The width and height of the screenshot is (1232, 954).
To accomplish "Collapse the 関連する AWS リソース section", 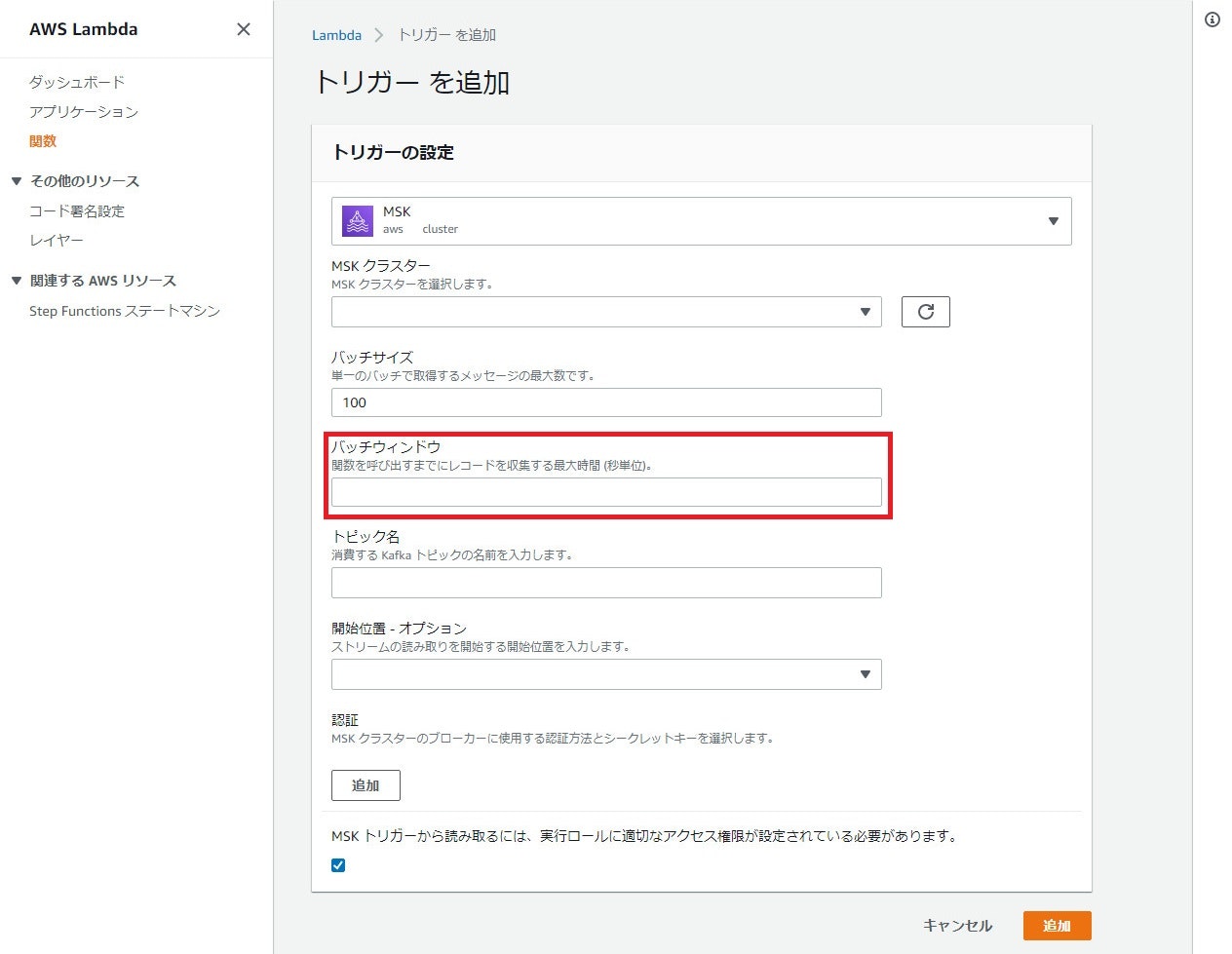I will 17,281.
